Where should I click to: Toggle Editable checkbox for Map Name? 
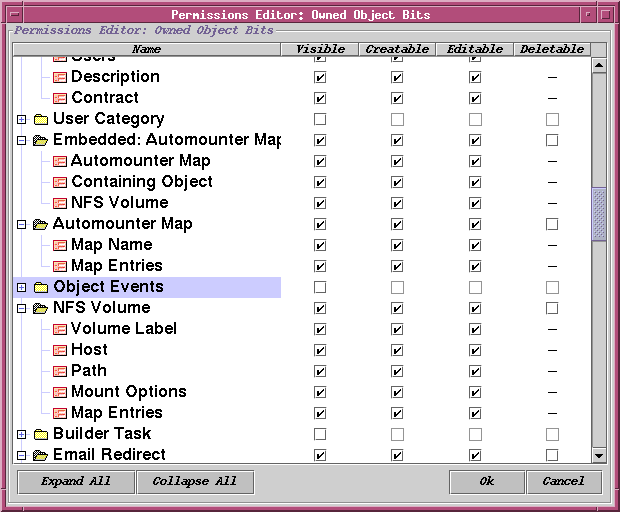pyautogui.click(x=475, y=246)
